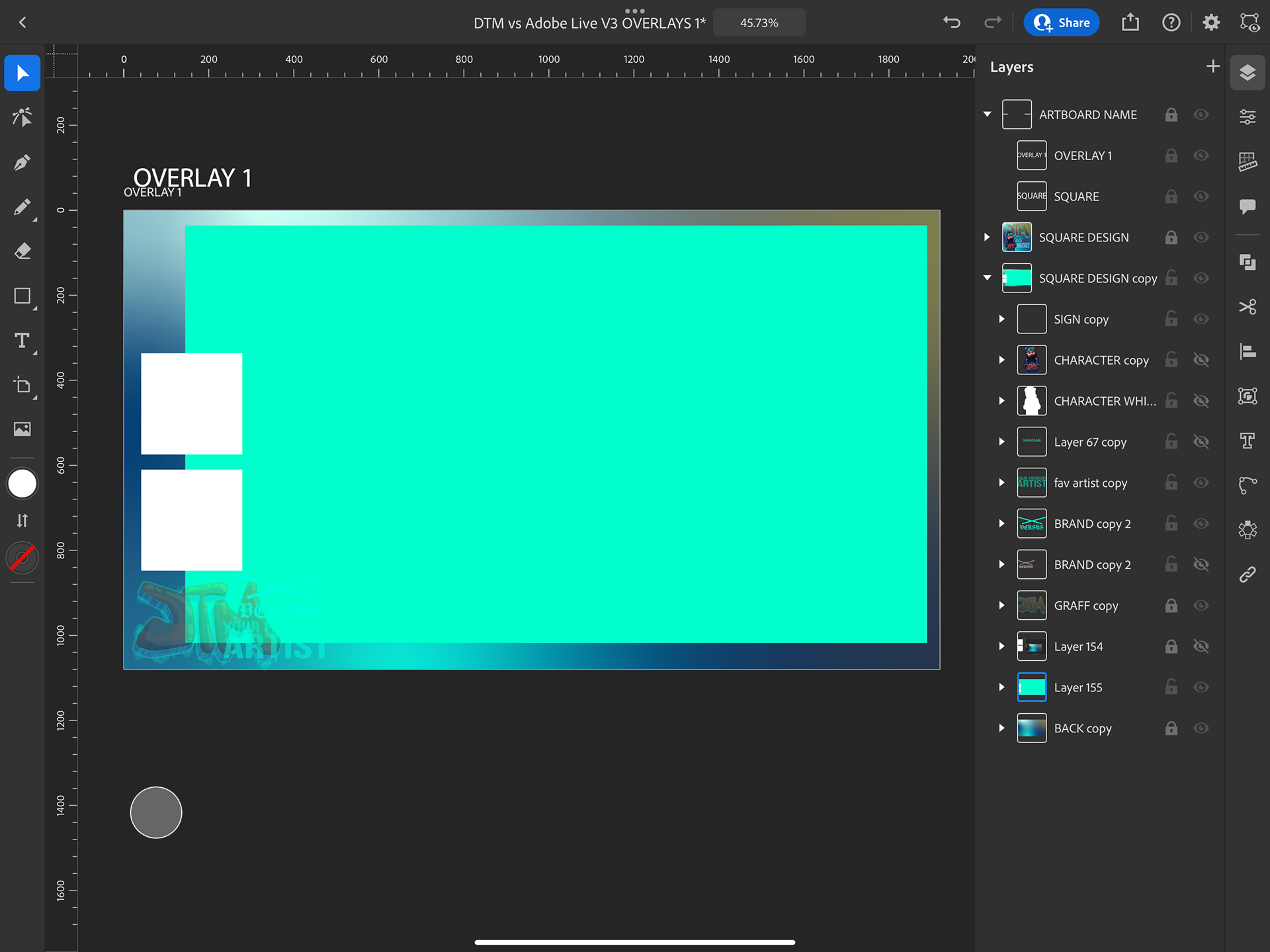Screen dimensions: 1270x952
Task: Open the 45.73% zoom level field
Action: 759,22
